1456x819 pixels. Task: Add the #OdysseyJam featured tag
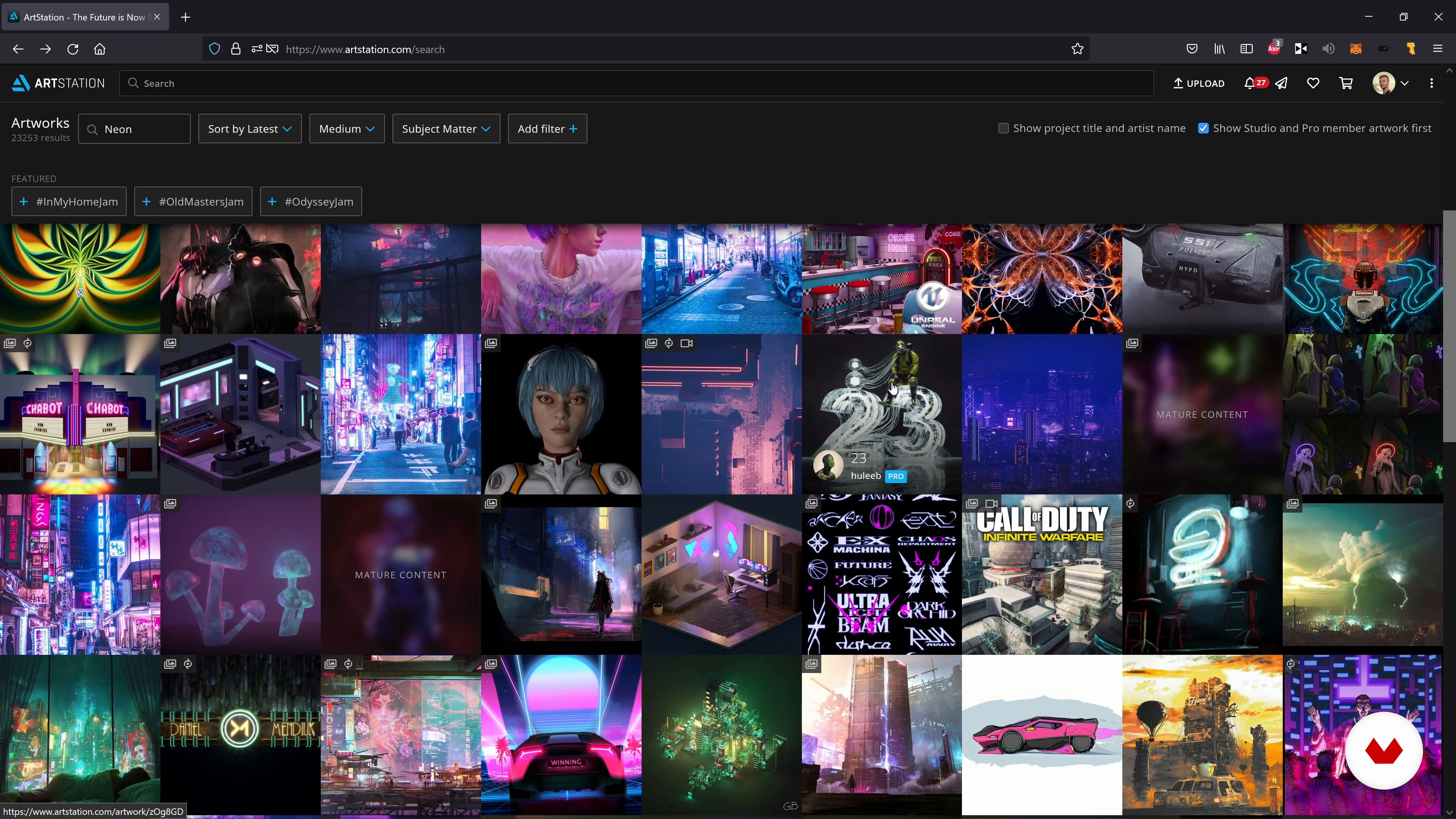tap(311, 201)
